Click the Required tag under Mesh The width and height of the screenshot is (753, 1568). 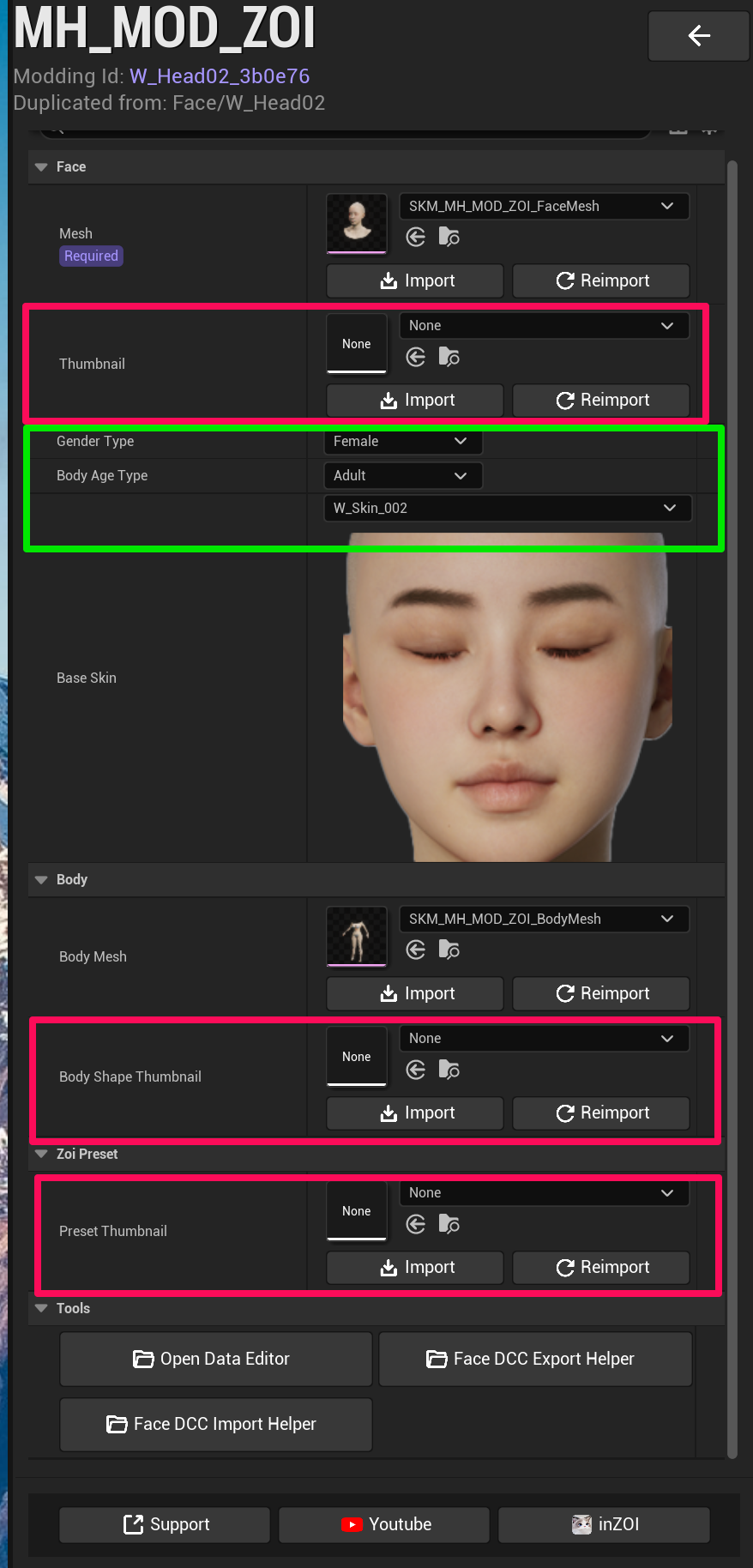coord(91,256)
